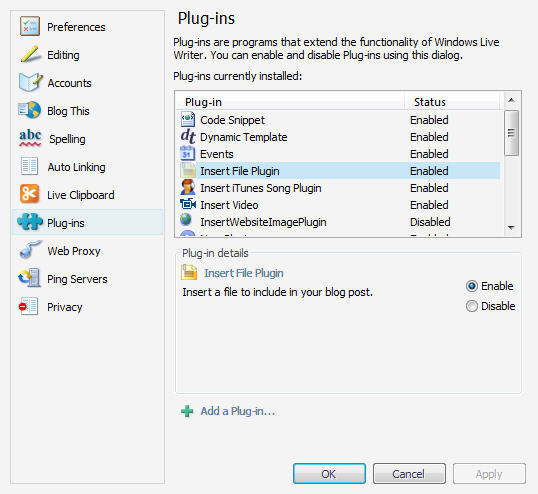Click the Apply button

(x=489, y=474)
